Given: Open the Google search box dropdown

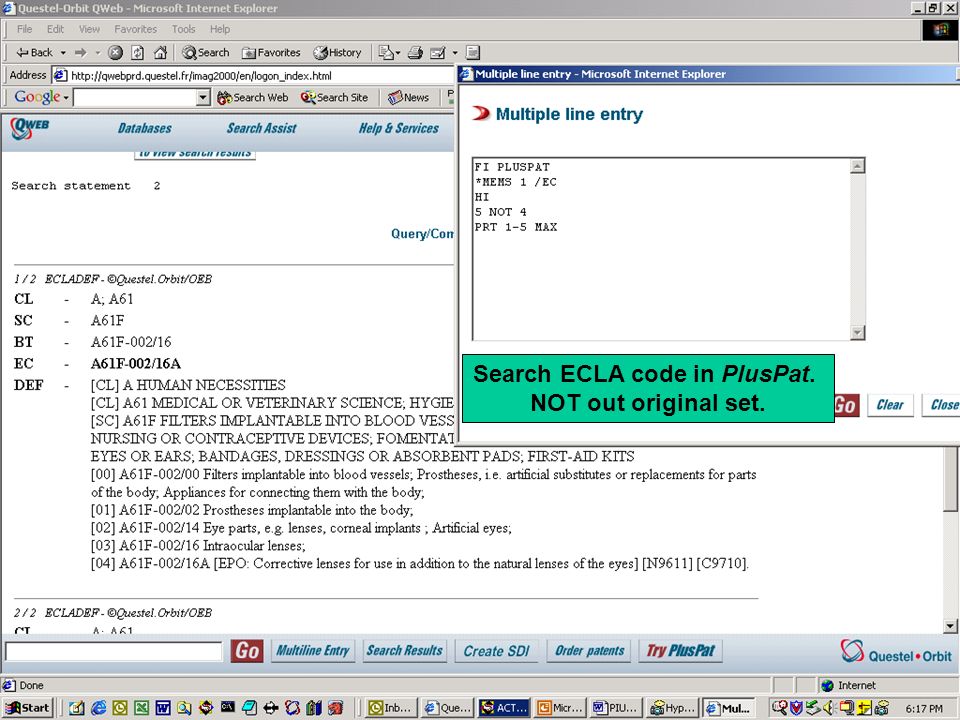Looking at the screenshot, I should 203,97.
